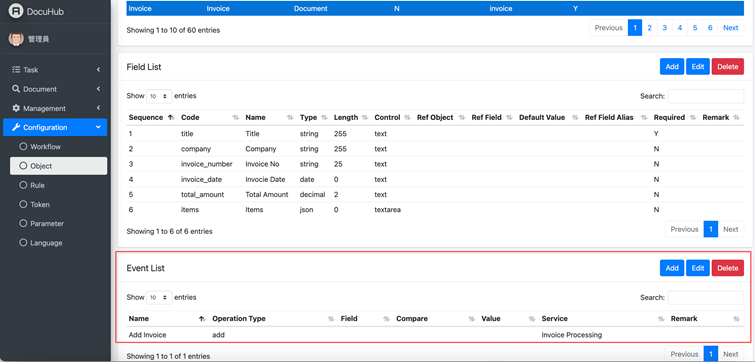Click the circle icon beside Parameter
The image size is (755, 362).
tap(23, 223)
